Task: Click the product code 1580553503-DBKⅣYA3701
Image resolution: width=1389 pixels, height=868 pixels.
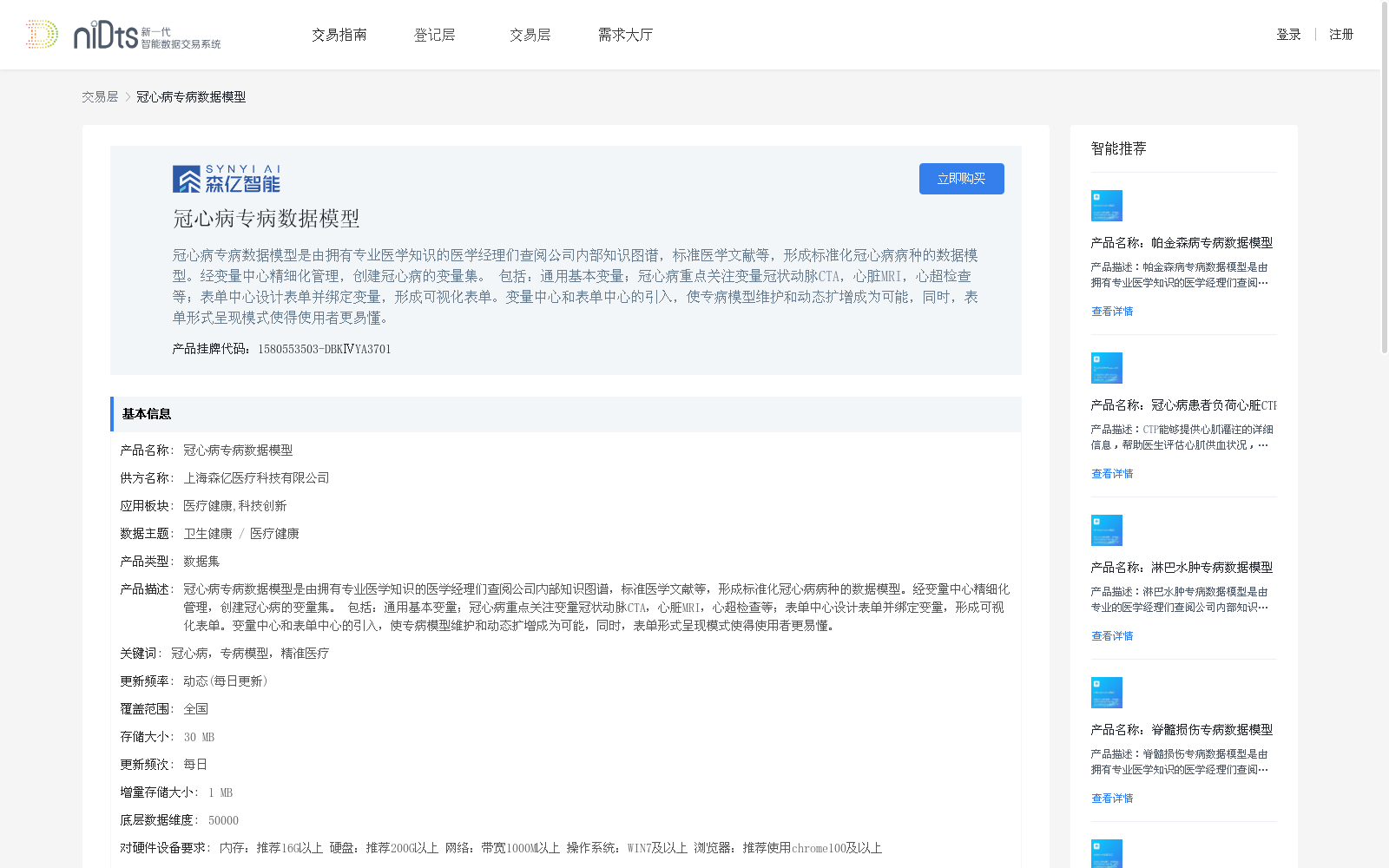Action: pyautogui.click(x=325, y=349)
